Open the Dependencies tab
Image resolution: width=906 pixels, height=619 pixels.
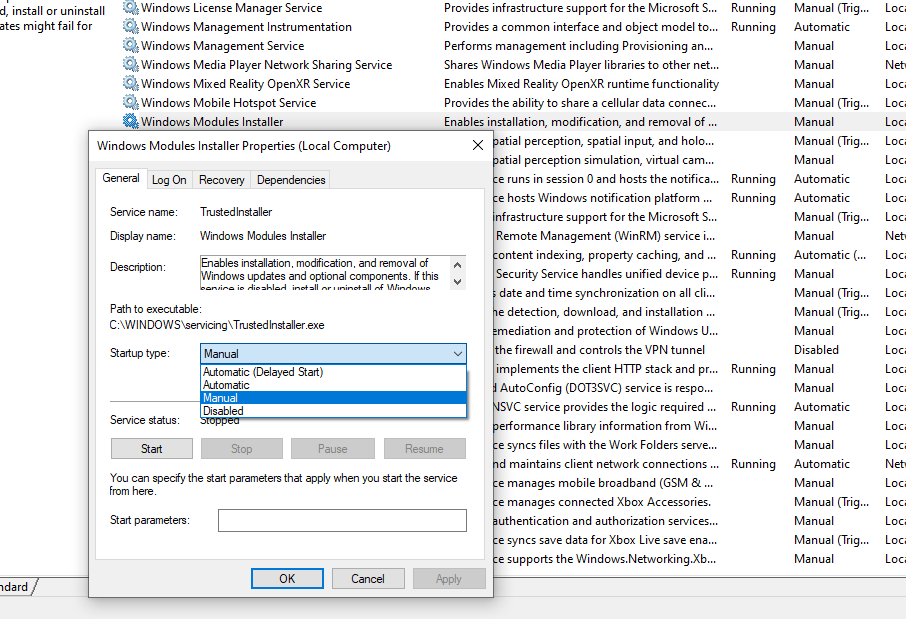tap(291, 180)
